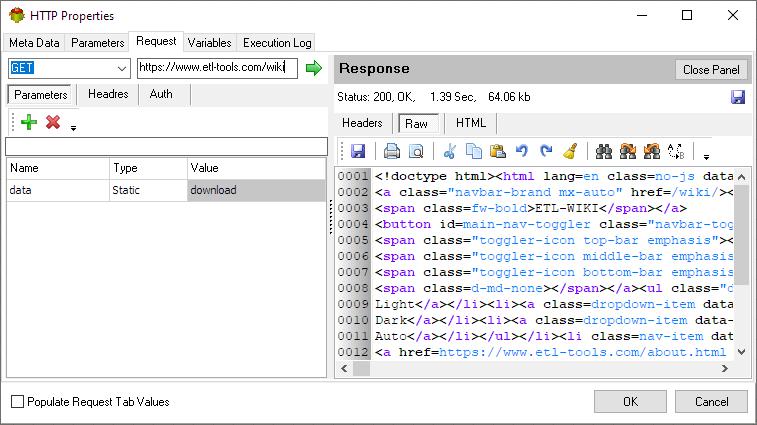Save the raw text from the editor toolbar
Image resolution: width=757 pixels, height=425 pixels.
point(358,151)
